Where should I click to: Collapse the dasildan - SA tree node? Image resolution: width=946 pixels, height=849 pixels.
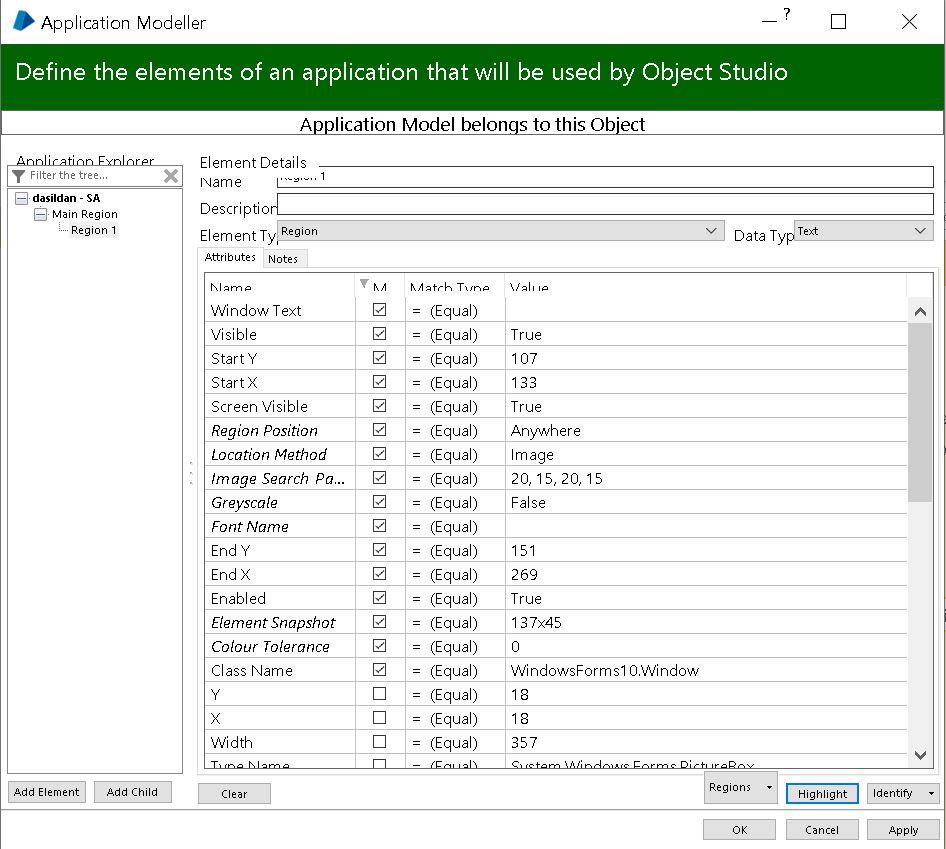point(22,198)
